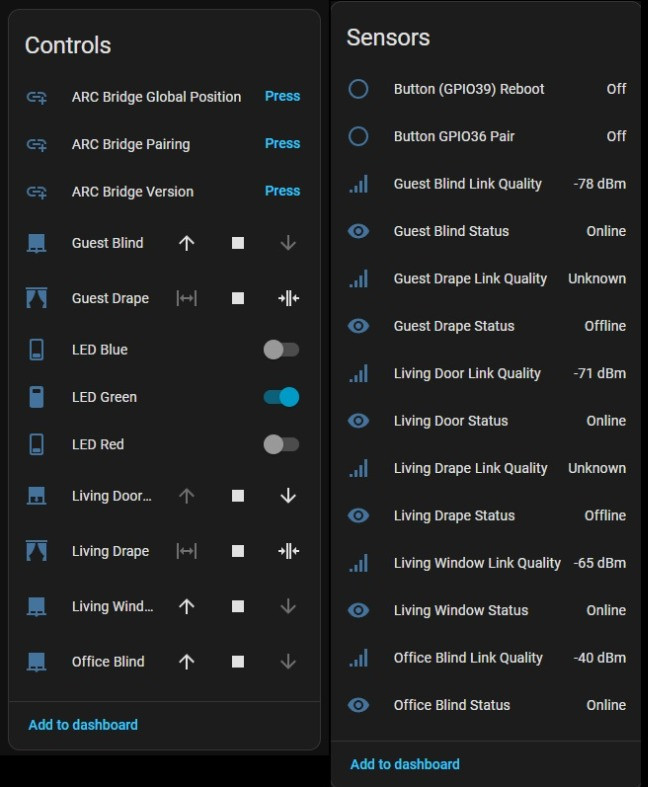Open the Living Drape
The width and height of the screenshot is (648, 787).
click(x=187, y=552)
